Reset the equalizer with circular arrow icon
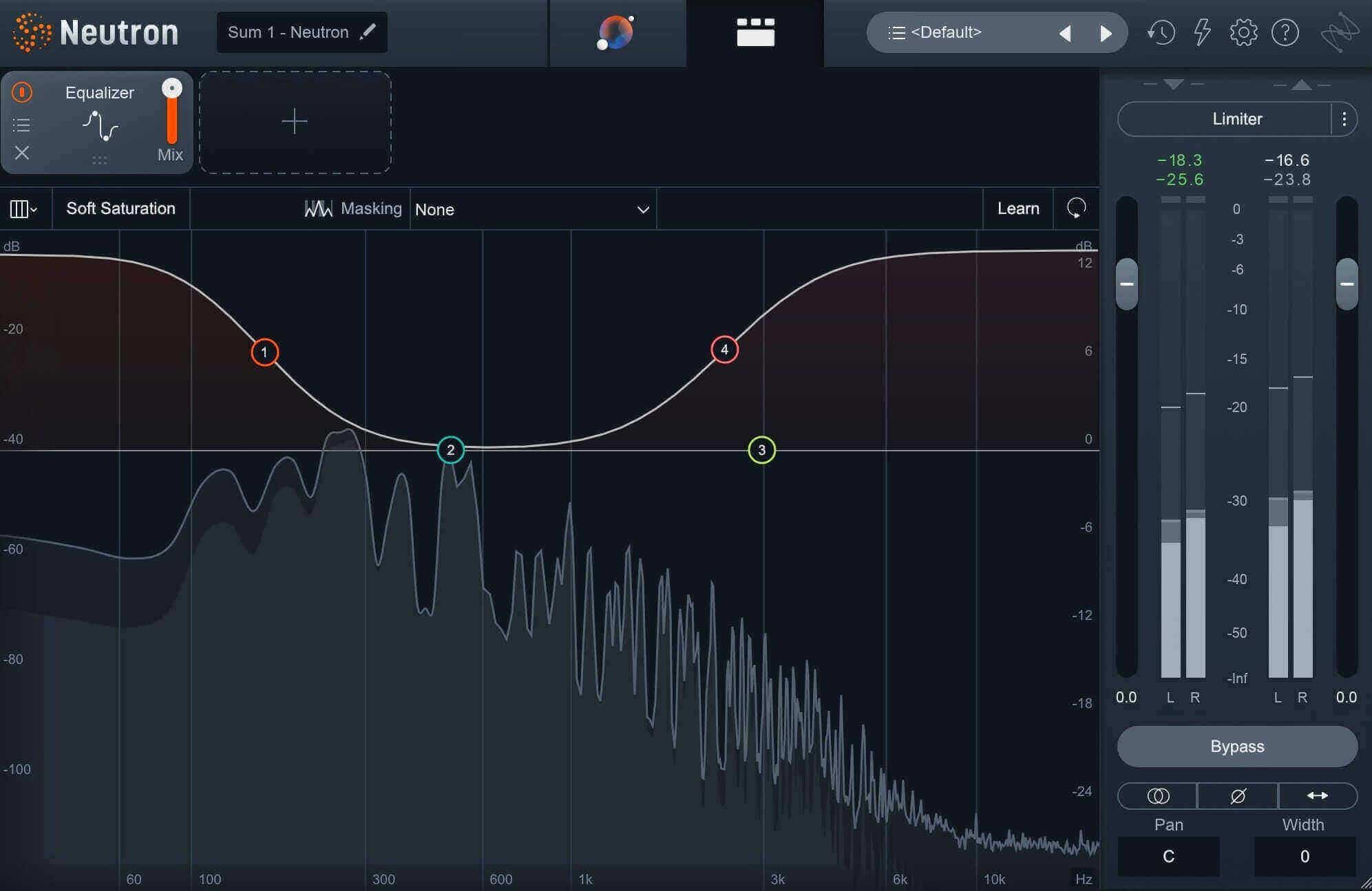 click(1076, 208)
